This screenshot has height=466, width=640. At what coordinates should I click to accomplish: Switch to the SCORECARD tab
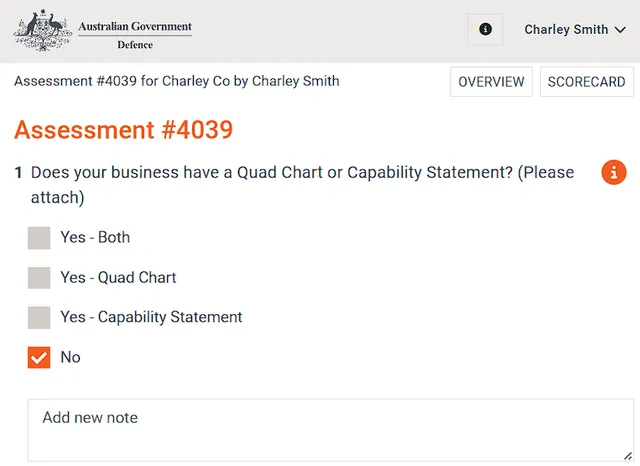pyautogui.click(x=587, y=82)
